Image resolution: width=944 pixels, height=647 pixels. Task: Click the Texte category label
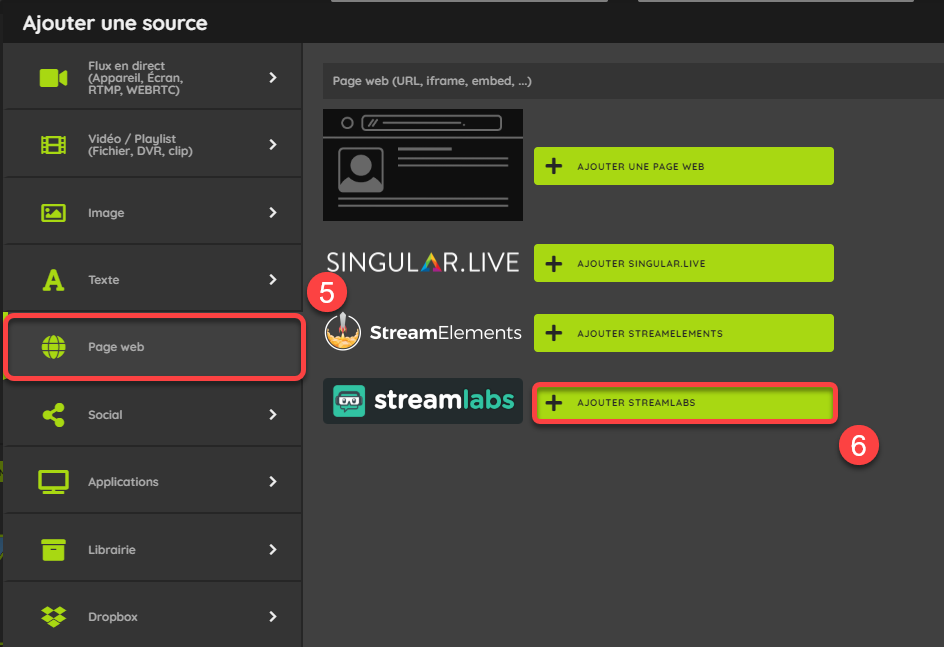104,280
